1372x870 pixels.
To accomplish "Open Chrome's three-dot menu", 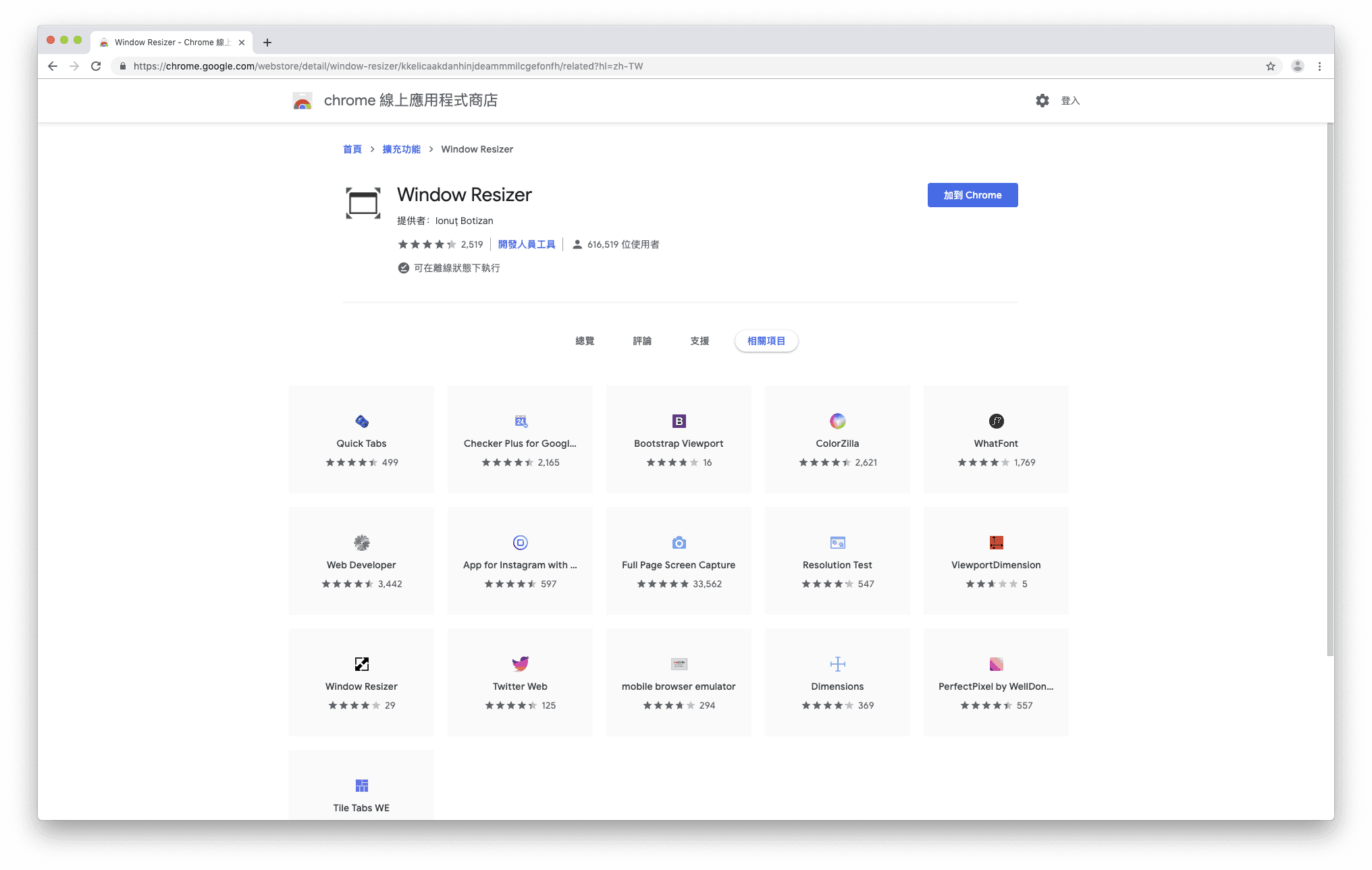I will tap(1319, 66).
